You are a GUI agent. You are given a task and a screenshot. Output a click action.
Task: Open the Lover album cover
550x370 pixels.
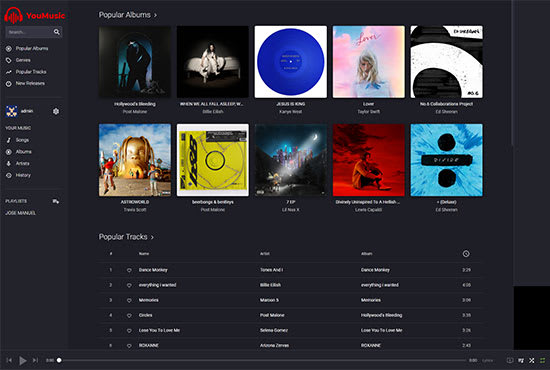click(368, 62)
